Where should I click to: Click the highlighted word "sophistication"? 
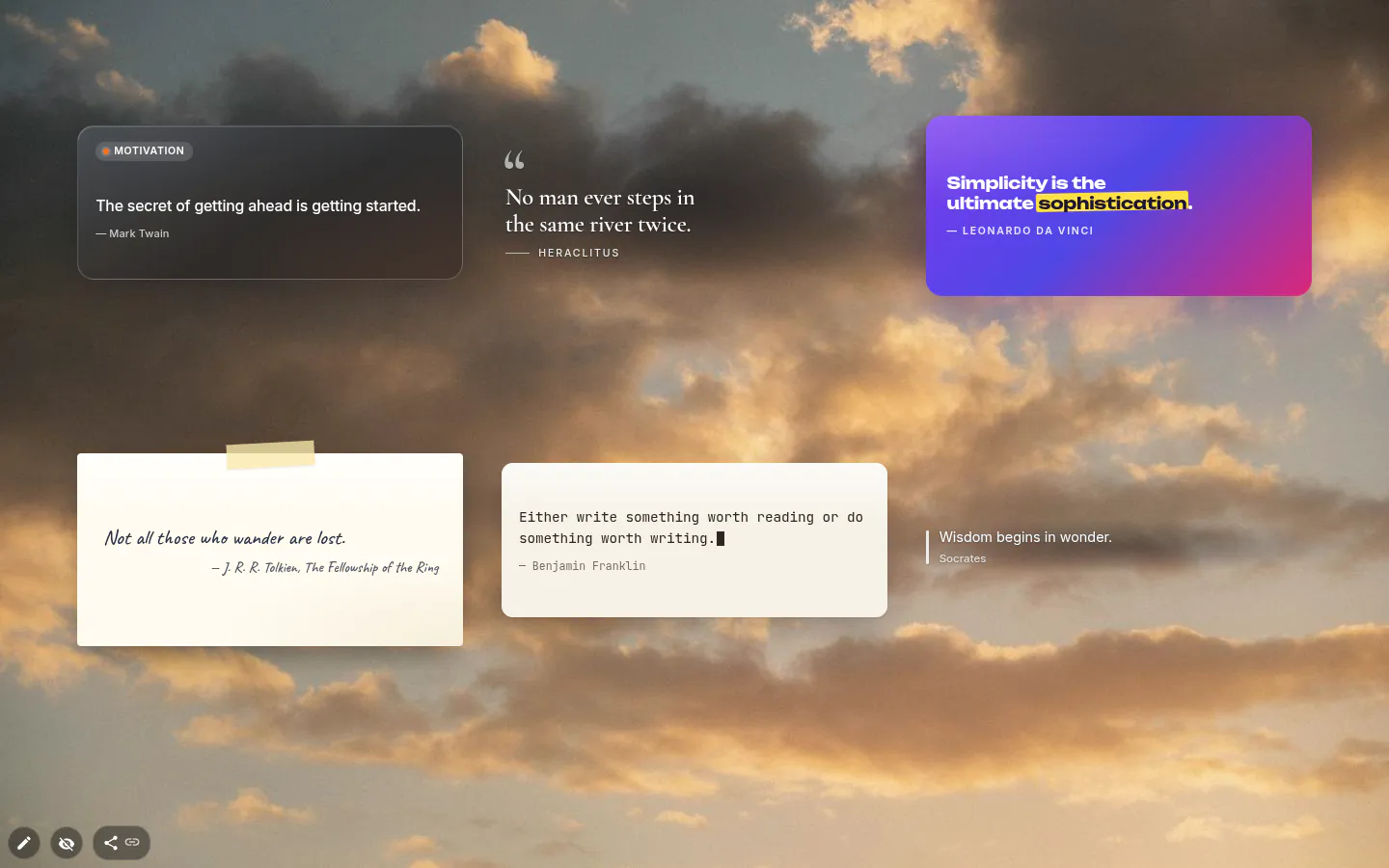[1112, 203]
